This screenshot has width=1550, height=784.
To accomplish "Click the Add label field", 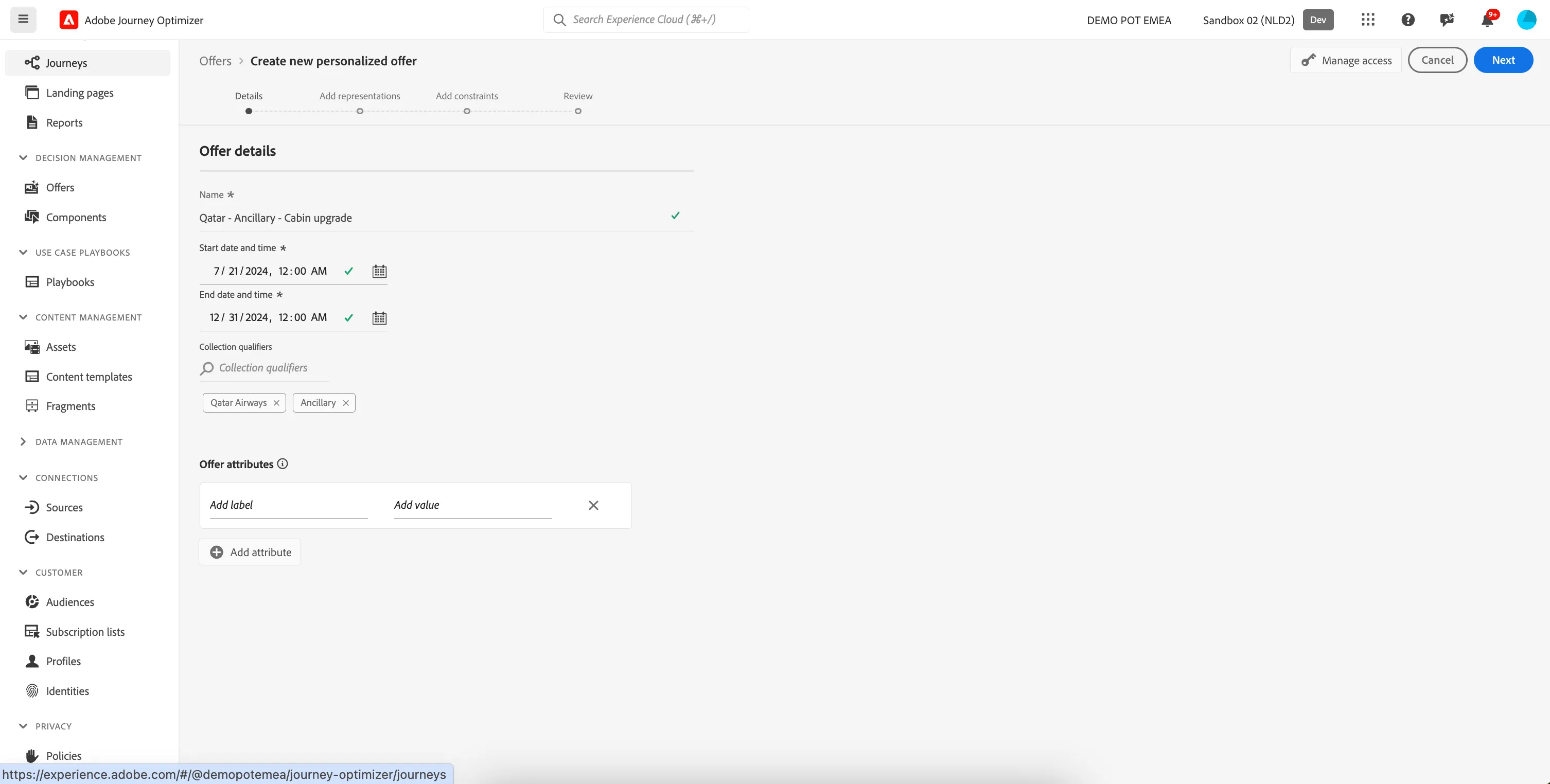I will [x=288, y=505].
